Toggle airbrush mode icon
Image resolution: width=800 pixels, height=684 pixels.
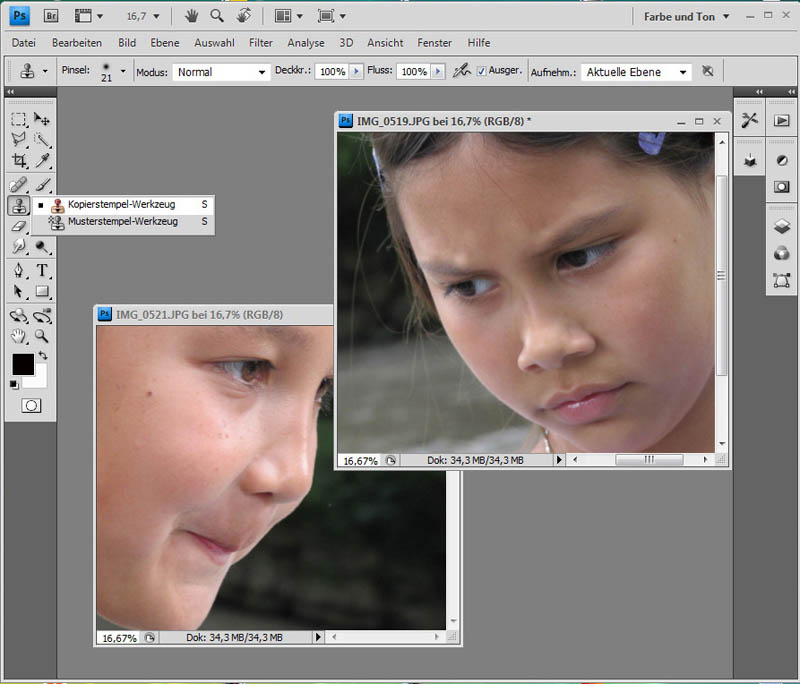[461, 72]
